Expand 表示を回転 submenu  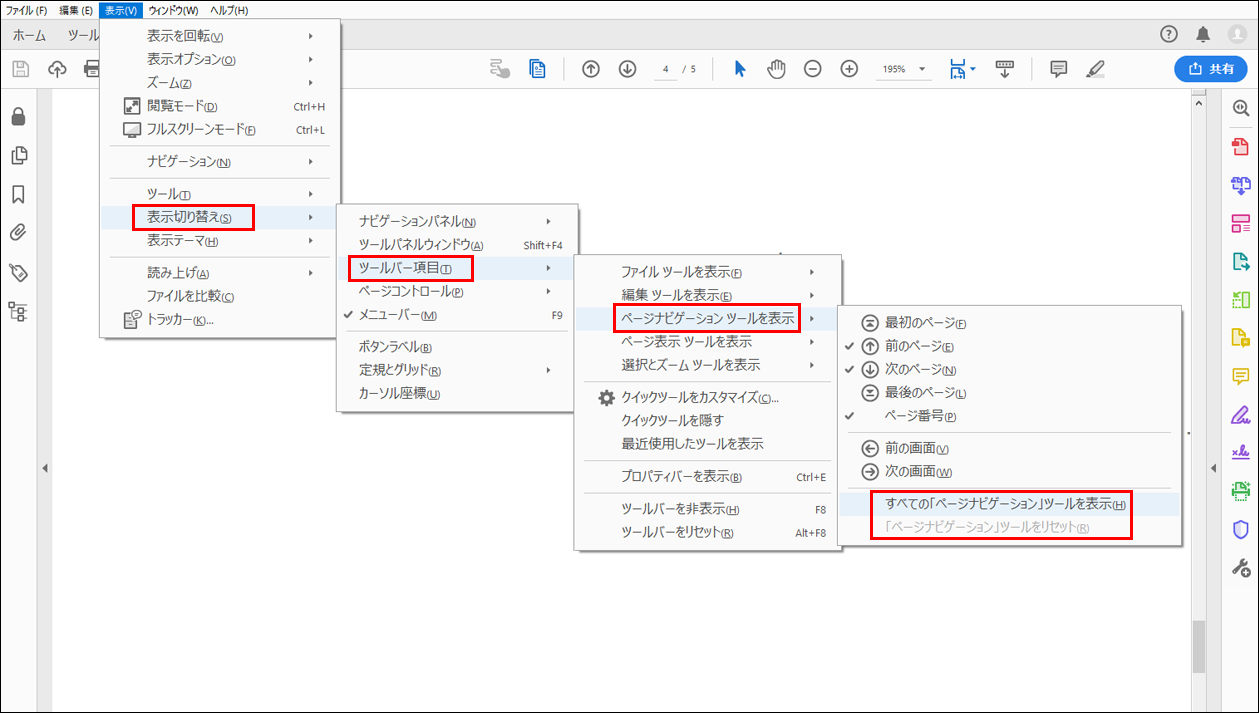tap(220, 36)
